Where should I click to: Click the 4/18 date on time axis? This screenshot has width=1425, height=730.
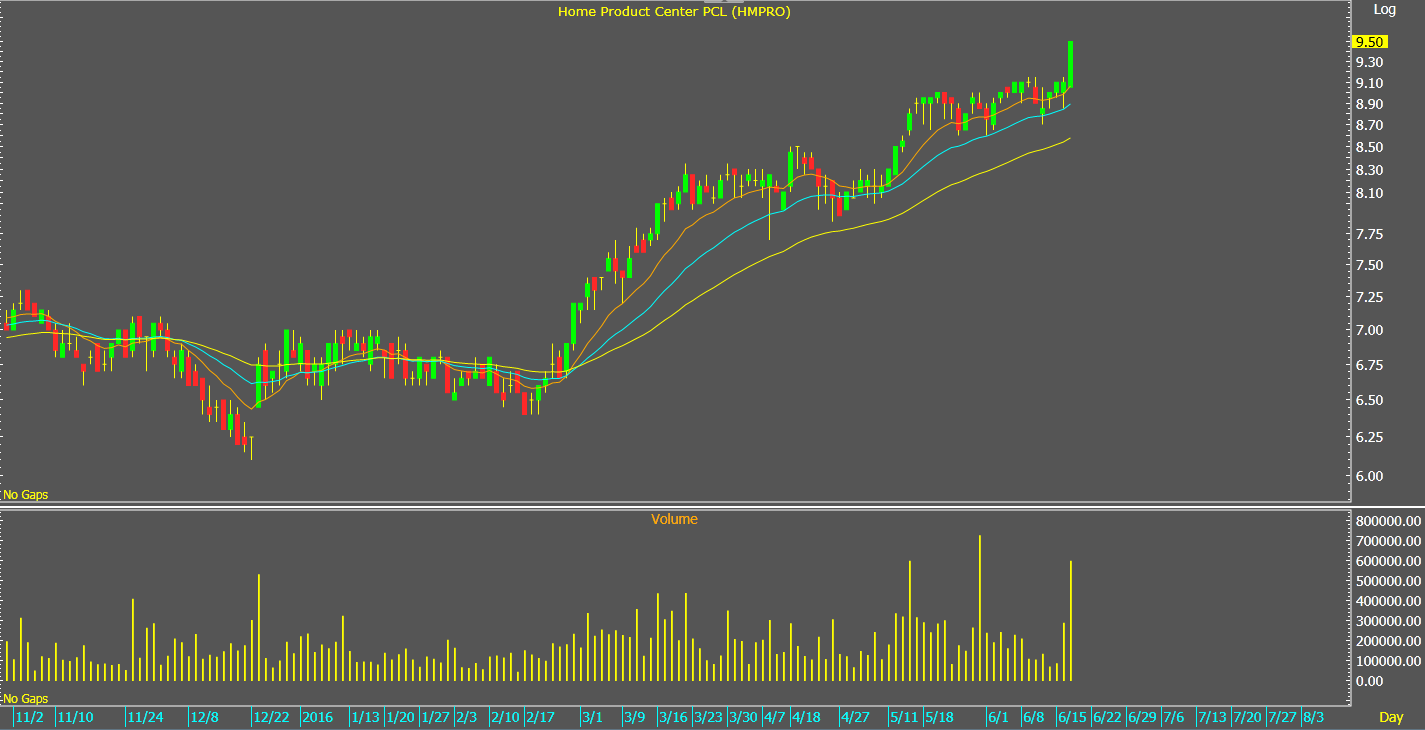806,717
